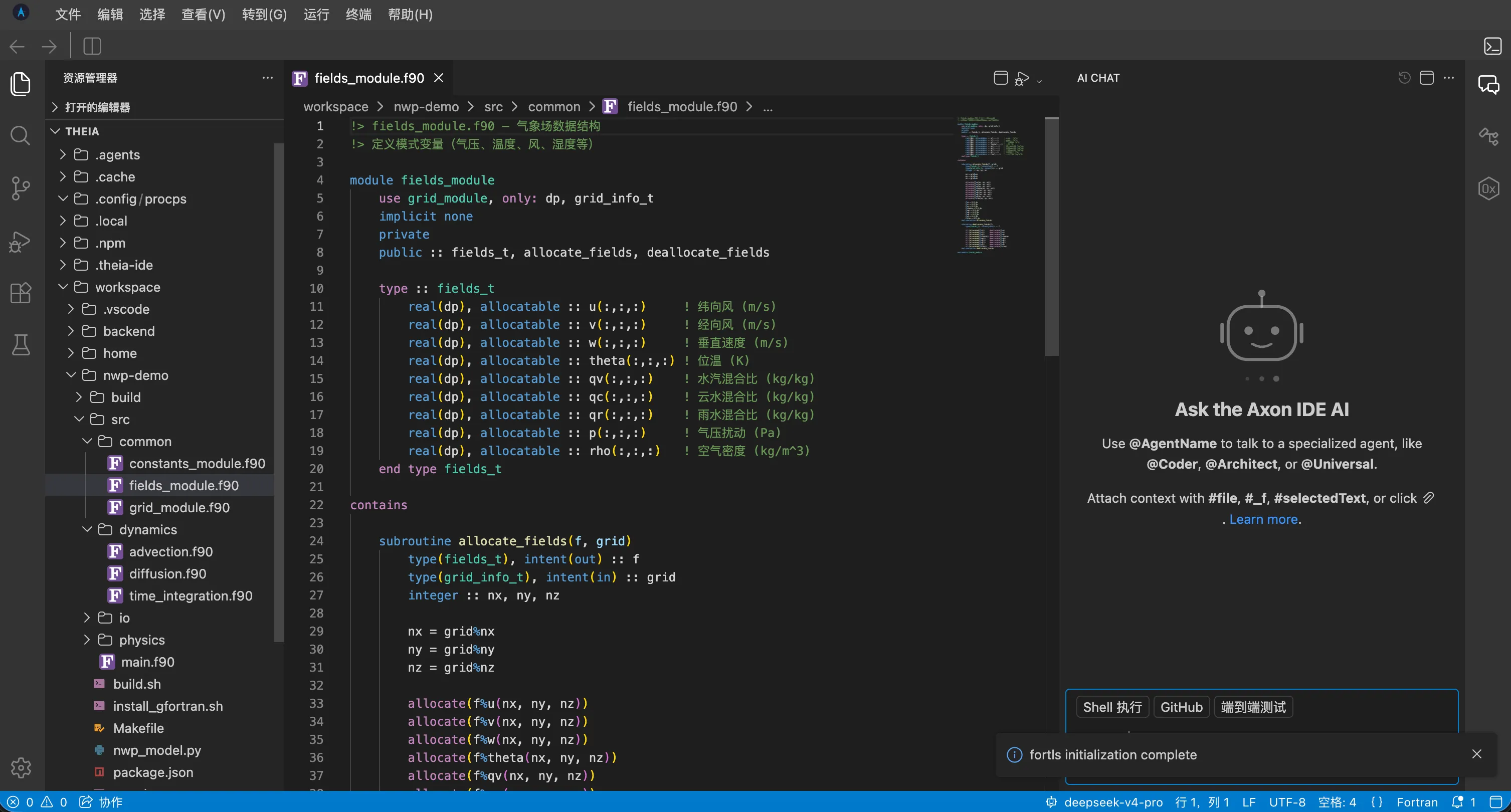This screenshot has width=1511, height=812.
Task: Open the Explorer files view icon
Action: (21, 84)
